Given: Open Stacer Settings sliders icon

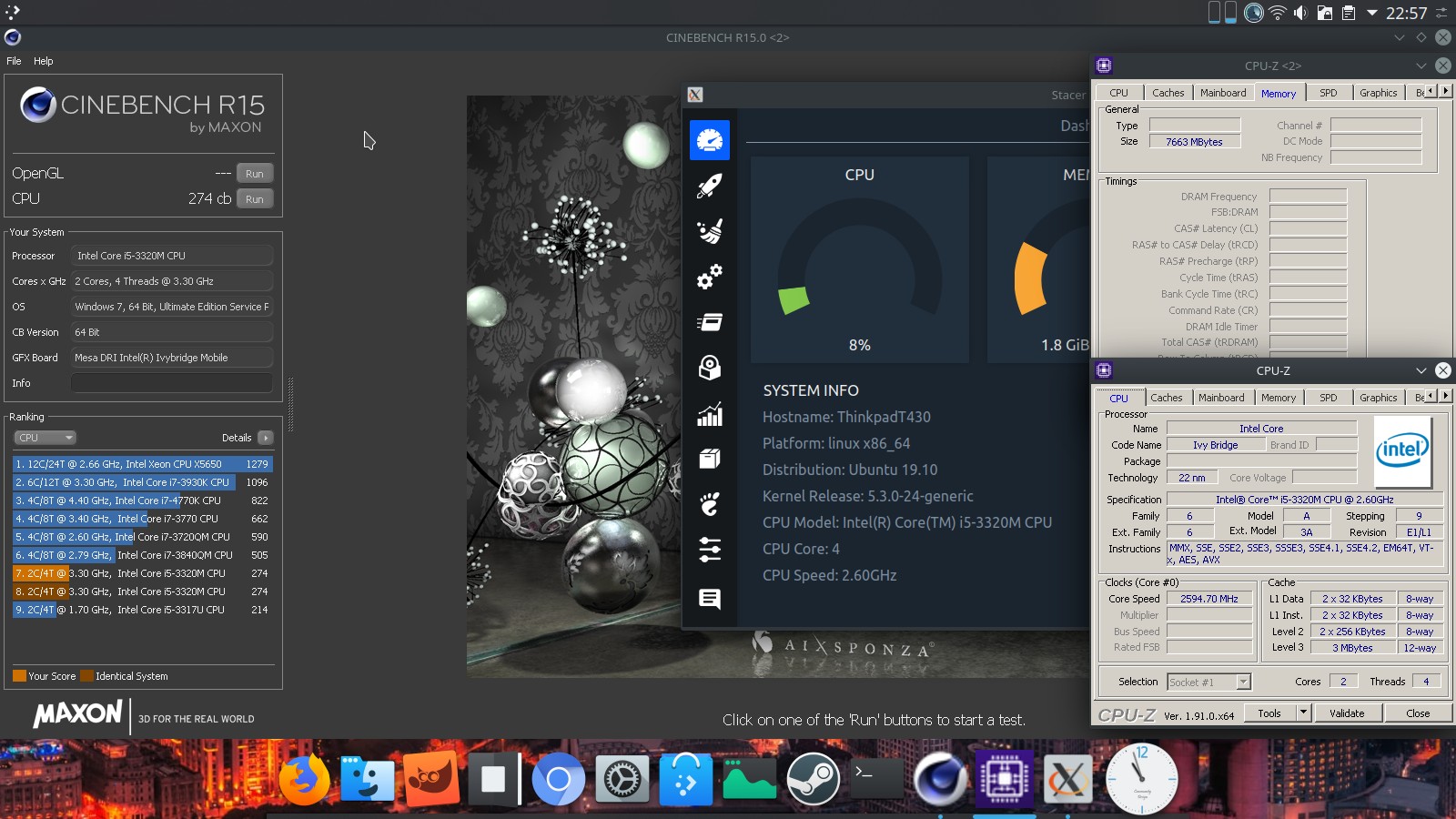Looking at the screenshot, I should 710,550.
